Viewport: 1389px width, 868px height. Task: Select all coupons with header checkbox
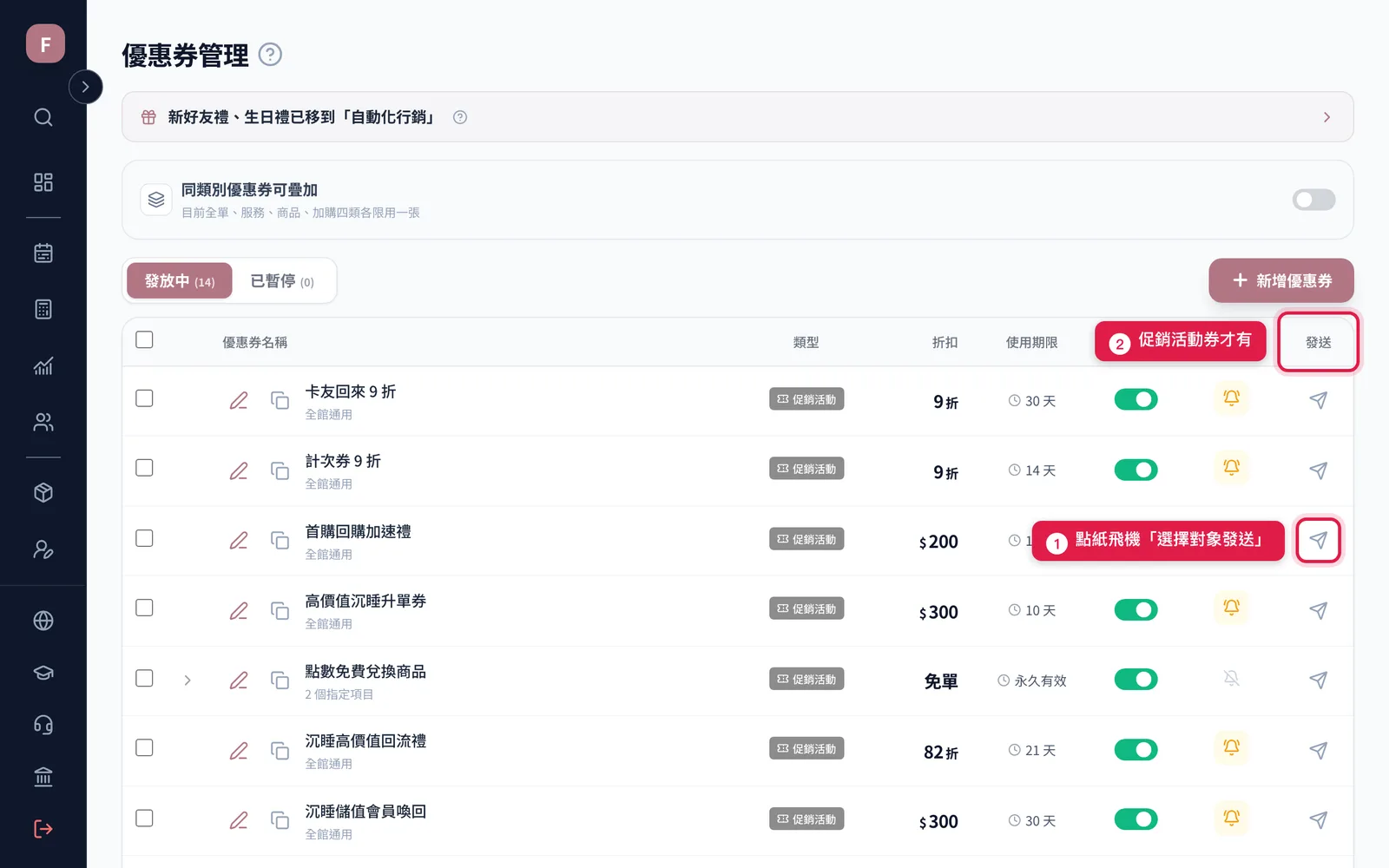click(144, 339)
